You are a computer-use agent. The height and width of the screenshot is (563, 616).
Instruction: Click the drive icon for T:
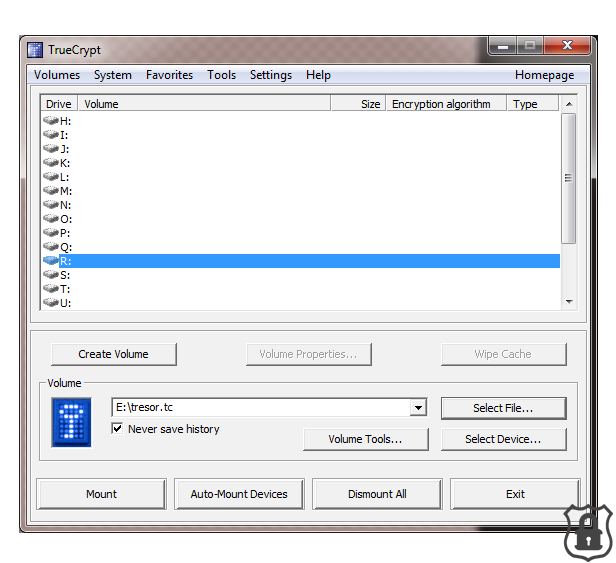pos(51,289)
